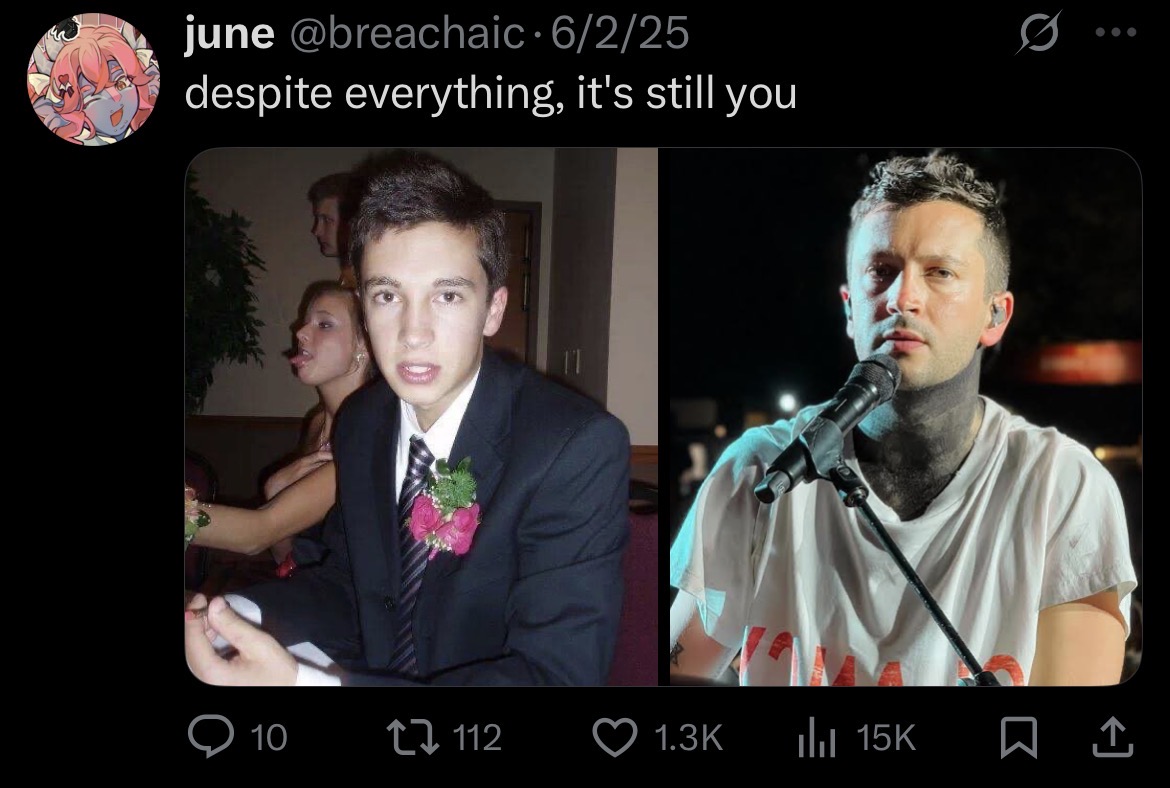Click the 6/2/25 post date
Screen dimensions: 1170x788
click(x=620, y=34)
